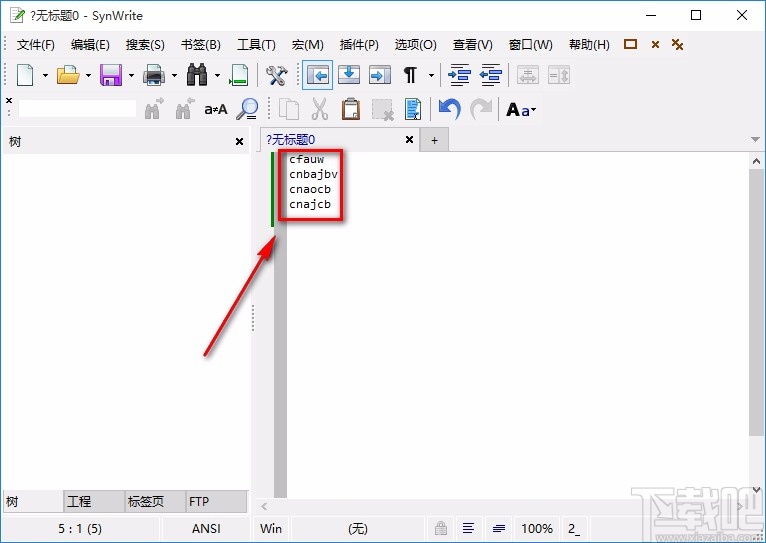The width and height of the screenshot is (766, 543).
Task: Close the 树 tree panel
Action: click(239, 142)
